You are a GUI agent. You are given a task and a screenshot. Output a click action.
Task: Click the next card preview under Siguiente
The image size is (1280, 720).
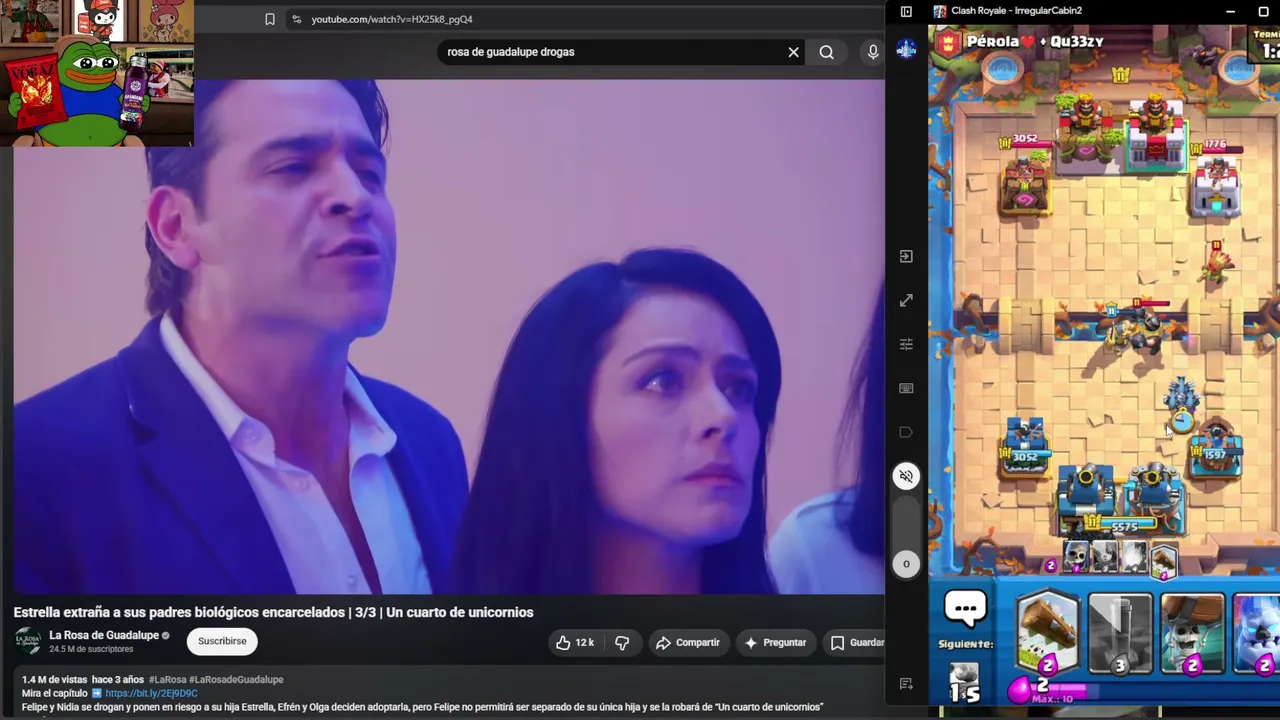pyautogui.click(x=965, y=682)
